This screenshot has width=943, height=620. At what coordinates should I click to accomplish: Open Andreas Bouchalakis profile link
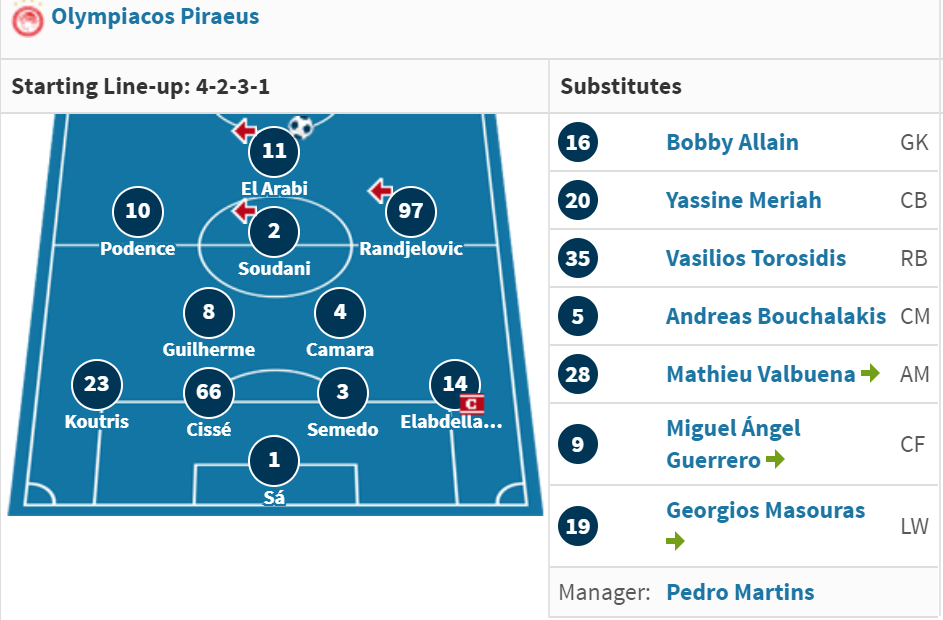click(x=776, y=316)
